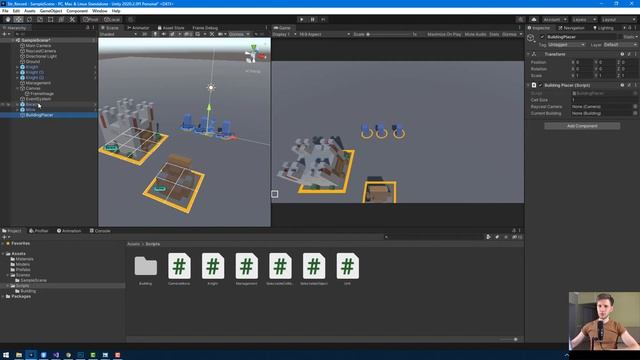Open the Transform component preset icon
640x360 pixels.
[629, 54]
